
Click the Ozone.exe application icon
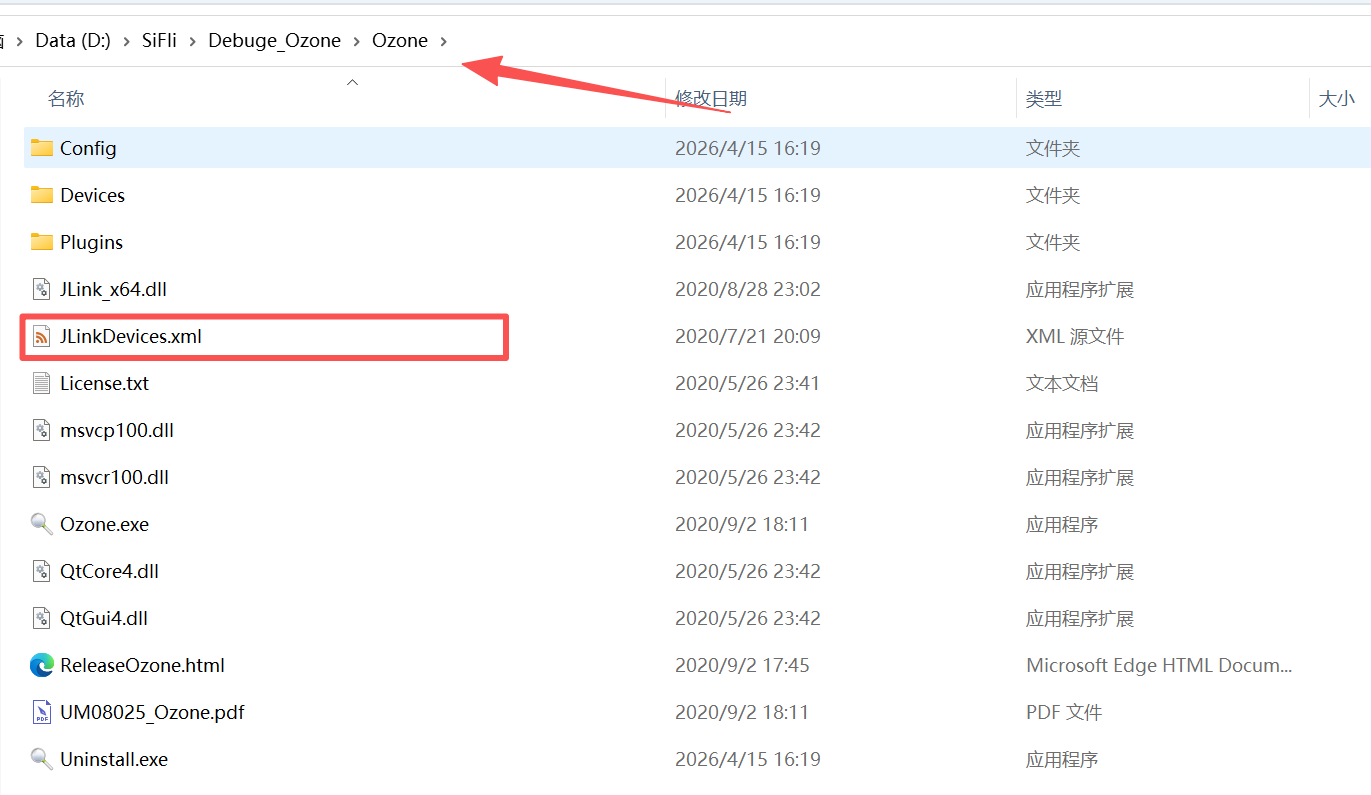(41, 524)
